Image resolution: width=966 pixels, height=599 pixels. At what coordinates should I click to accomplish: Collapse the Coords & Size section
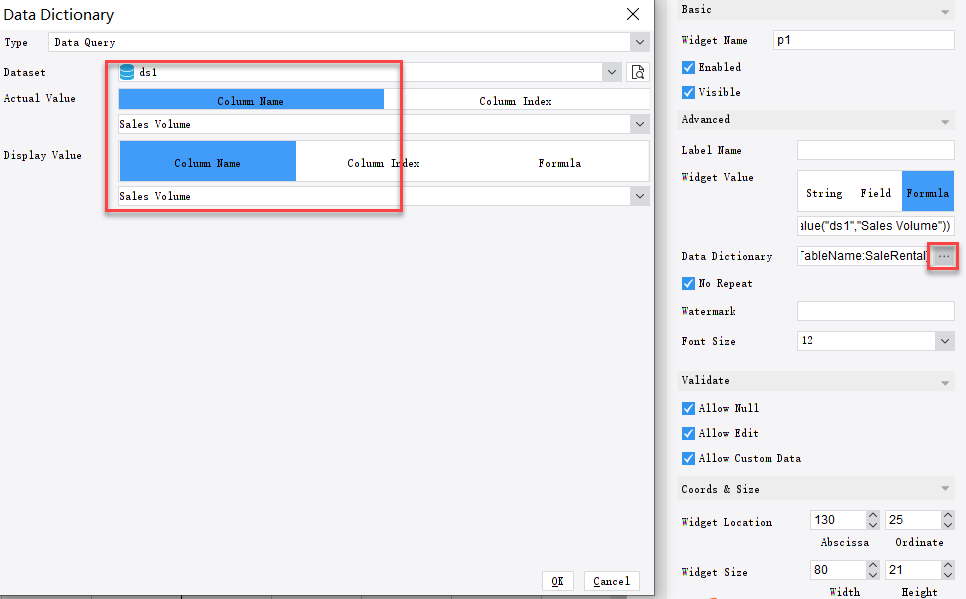944,489
